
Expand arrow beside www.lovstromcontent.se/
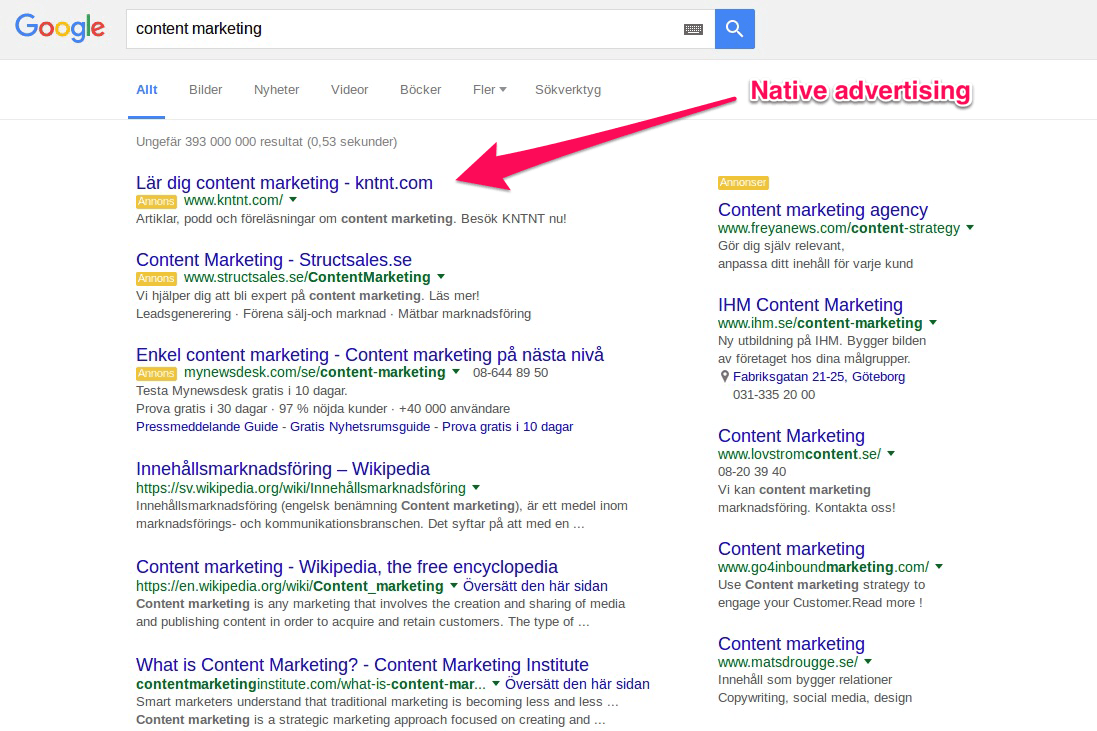pos(891,454)
